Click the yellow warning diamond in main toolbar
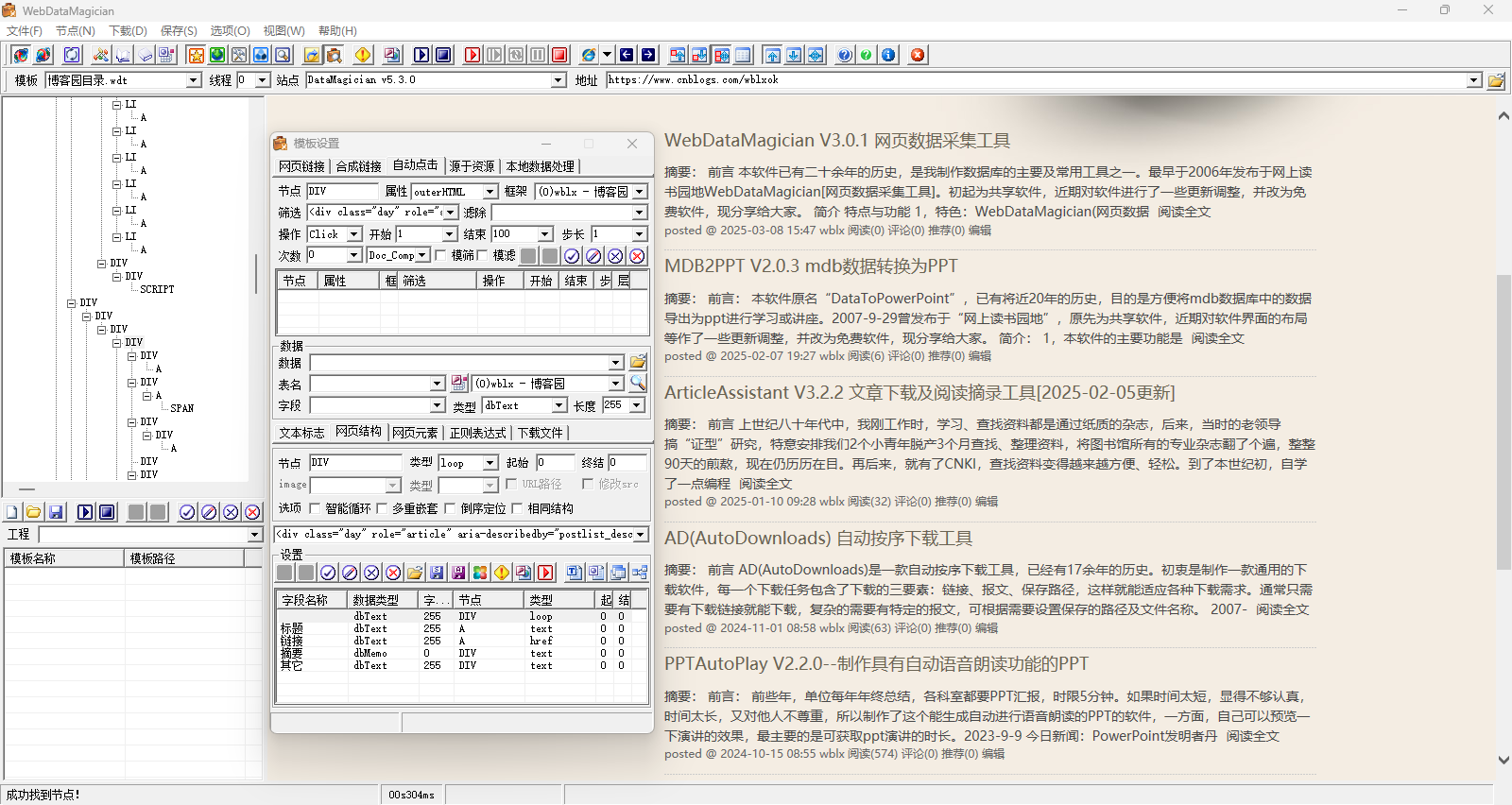1512x805 pixels. point(363,55)
